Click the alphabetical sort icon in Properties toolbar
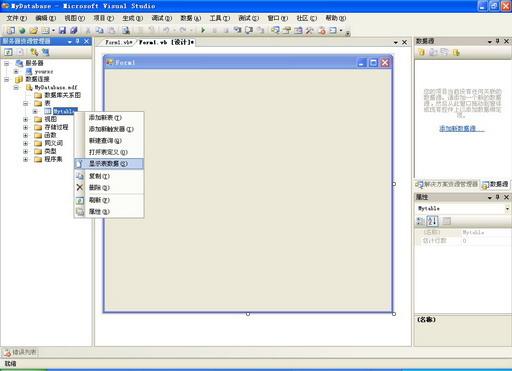The image size is (512, 371). pyautogui.click(x=432, y=221)
